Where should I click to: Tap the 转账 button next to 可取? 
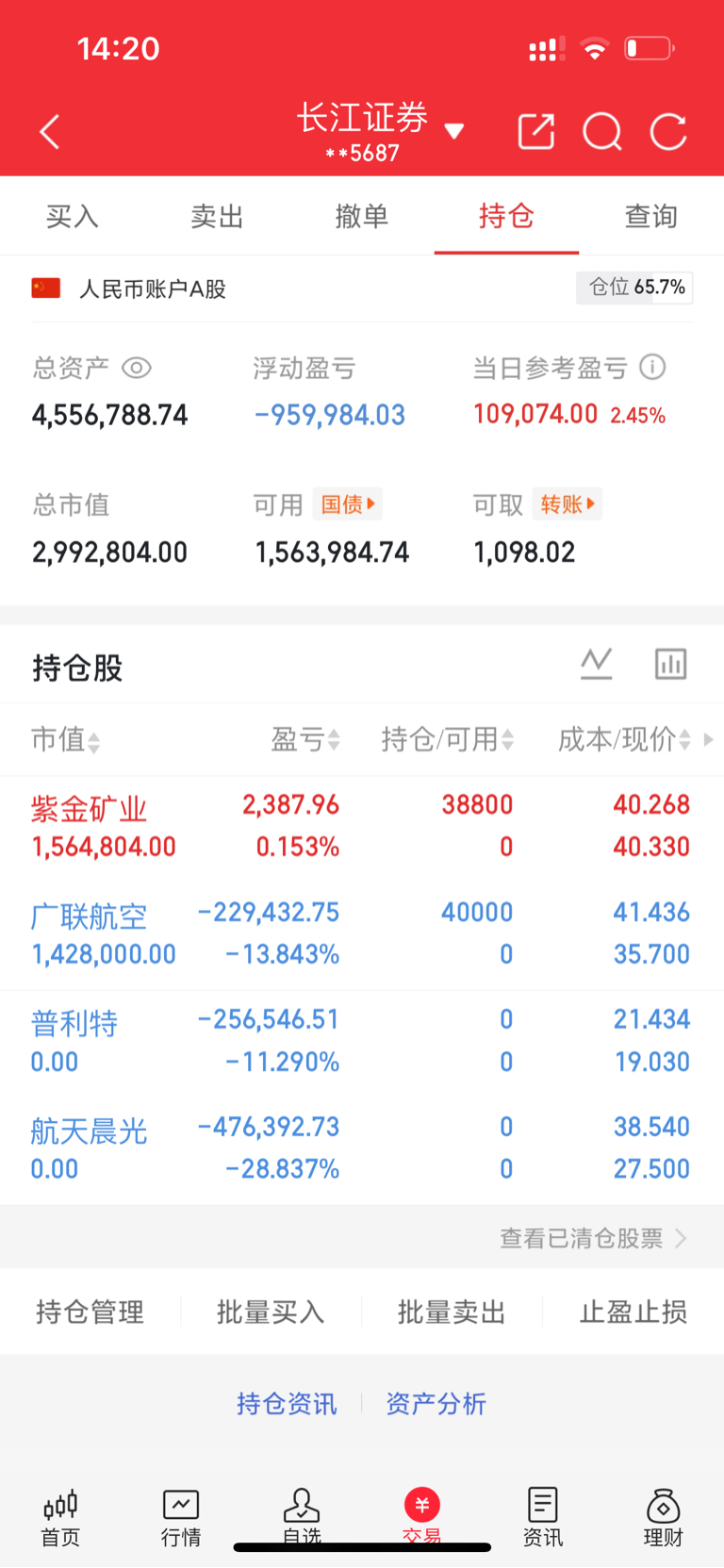pos(568,504)
